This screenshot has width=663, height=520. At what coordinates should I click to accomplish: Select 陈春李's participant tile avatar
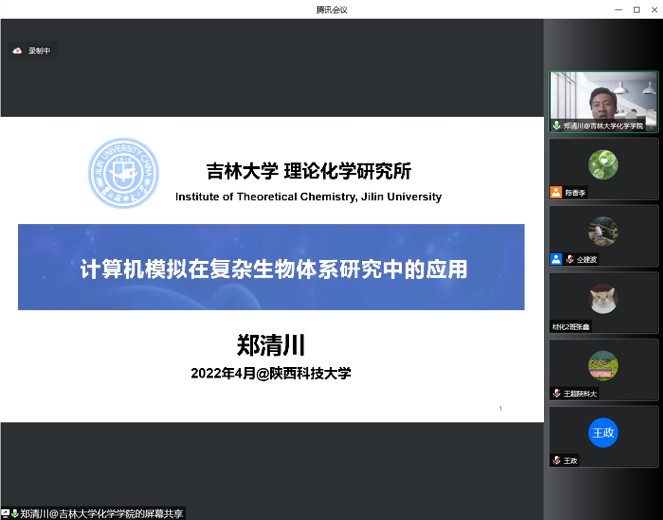[603, 163]
